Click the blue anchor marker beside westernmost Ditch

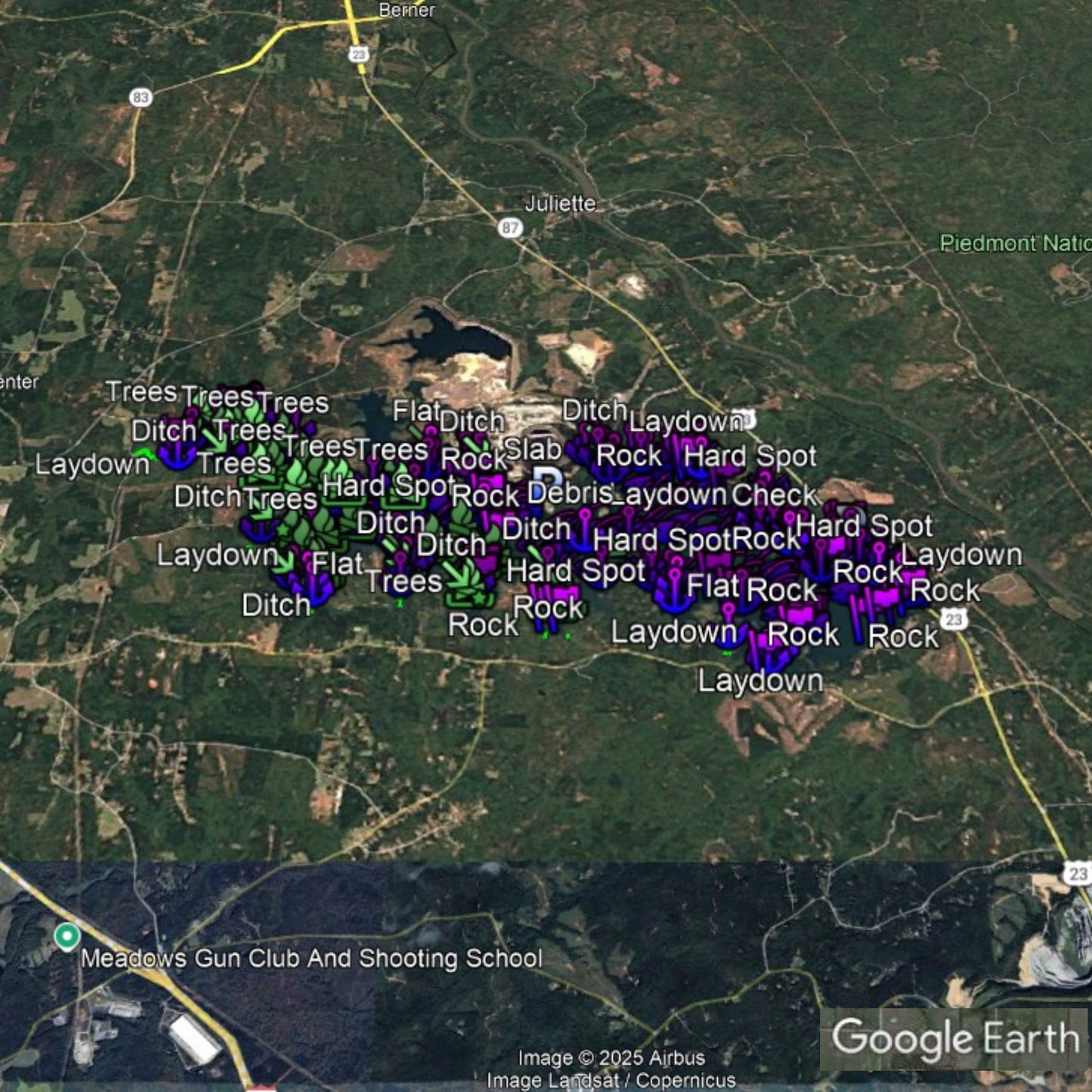coord(178,454)
